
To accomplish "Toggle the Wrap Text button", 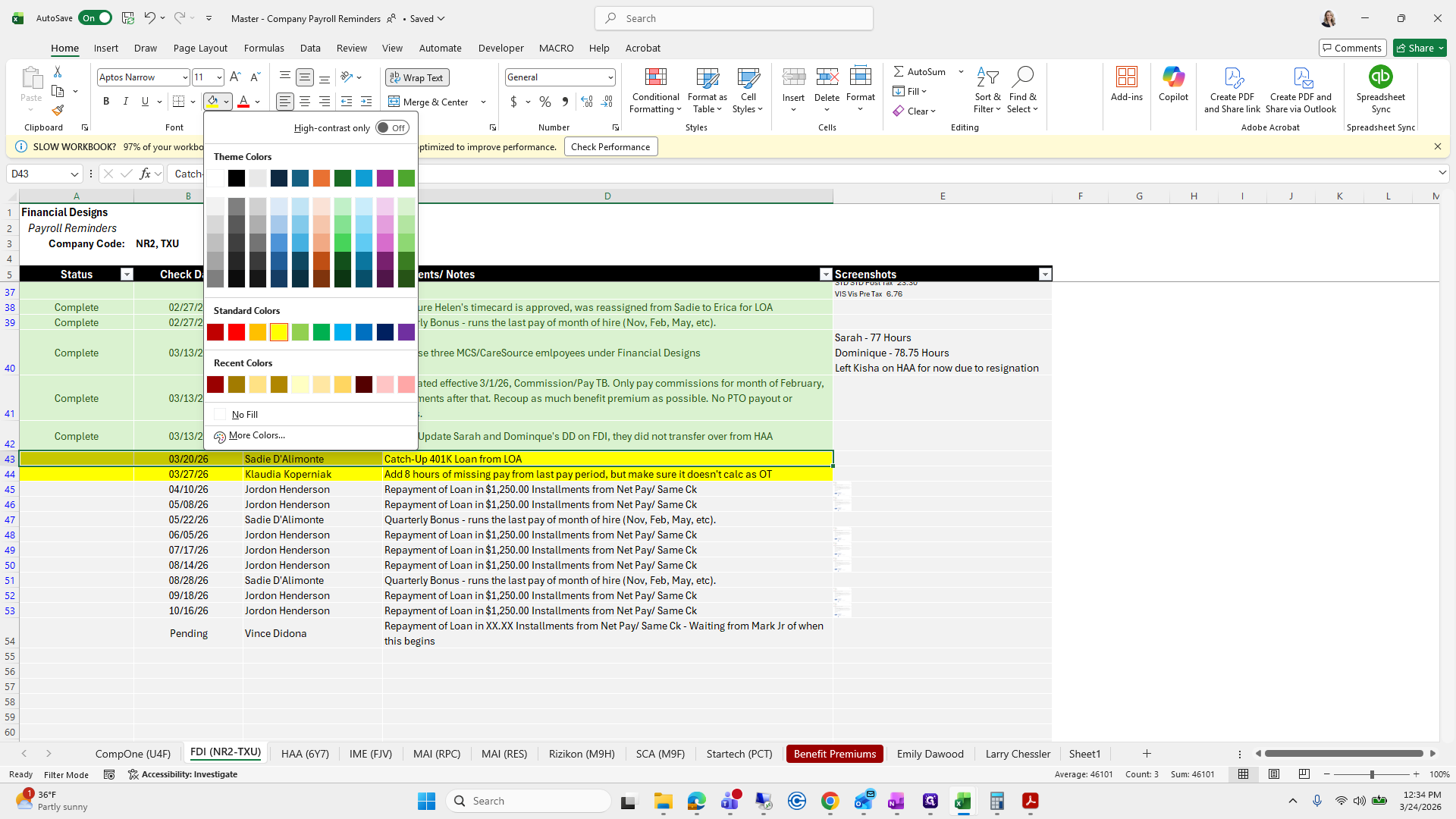I will pyautogui.click(x=417, y=77).
